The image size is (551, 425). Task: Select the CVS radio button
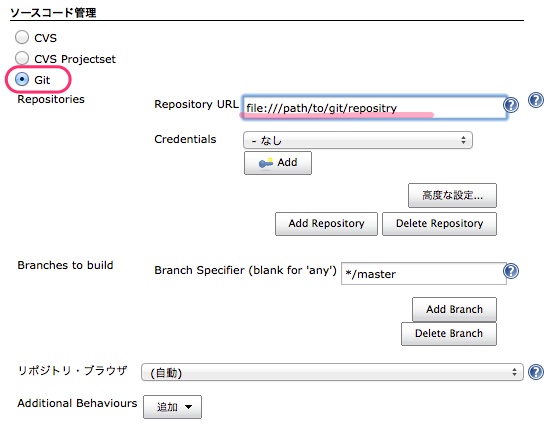pos(22,37)
